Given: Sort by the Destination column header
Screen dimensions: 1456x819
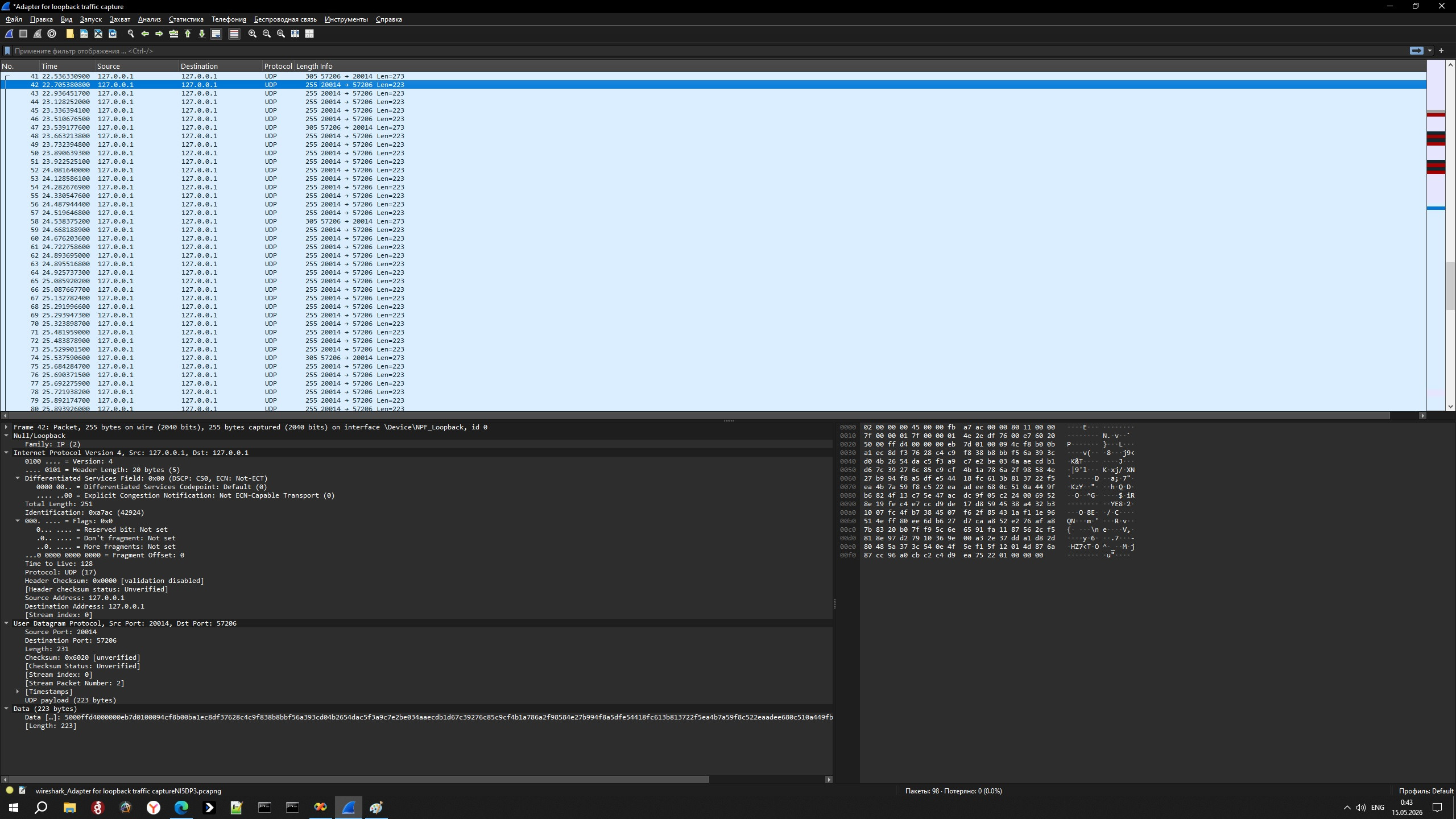Looking at the screenshot, I should click(221, 66).
